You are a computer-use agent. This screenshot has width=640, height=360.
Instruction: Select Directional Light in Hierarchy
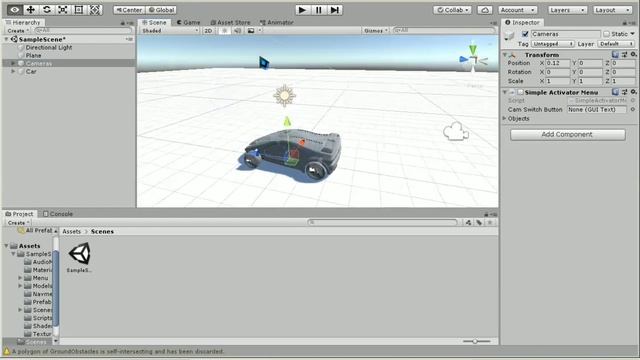[x=49, y=47]
